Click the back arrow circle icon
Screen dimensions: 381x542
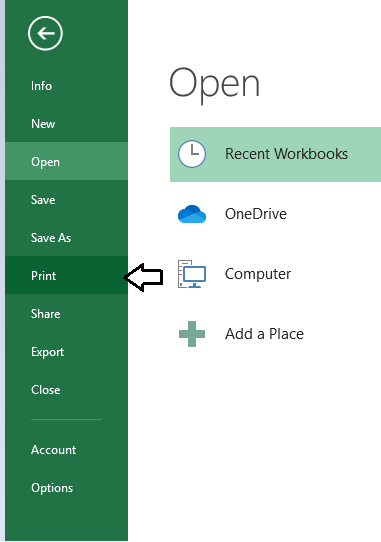(45, 33)
